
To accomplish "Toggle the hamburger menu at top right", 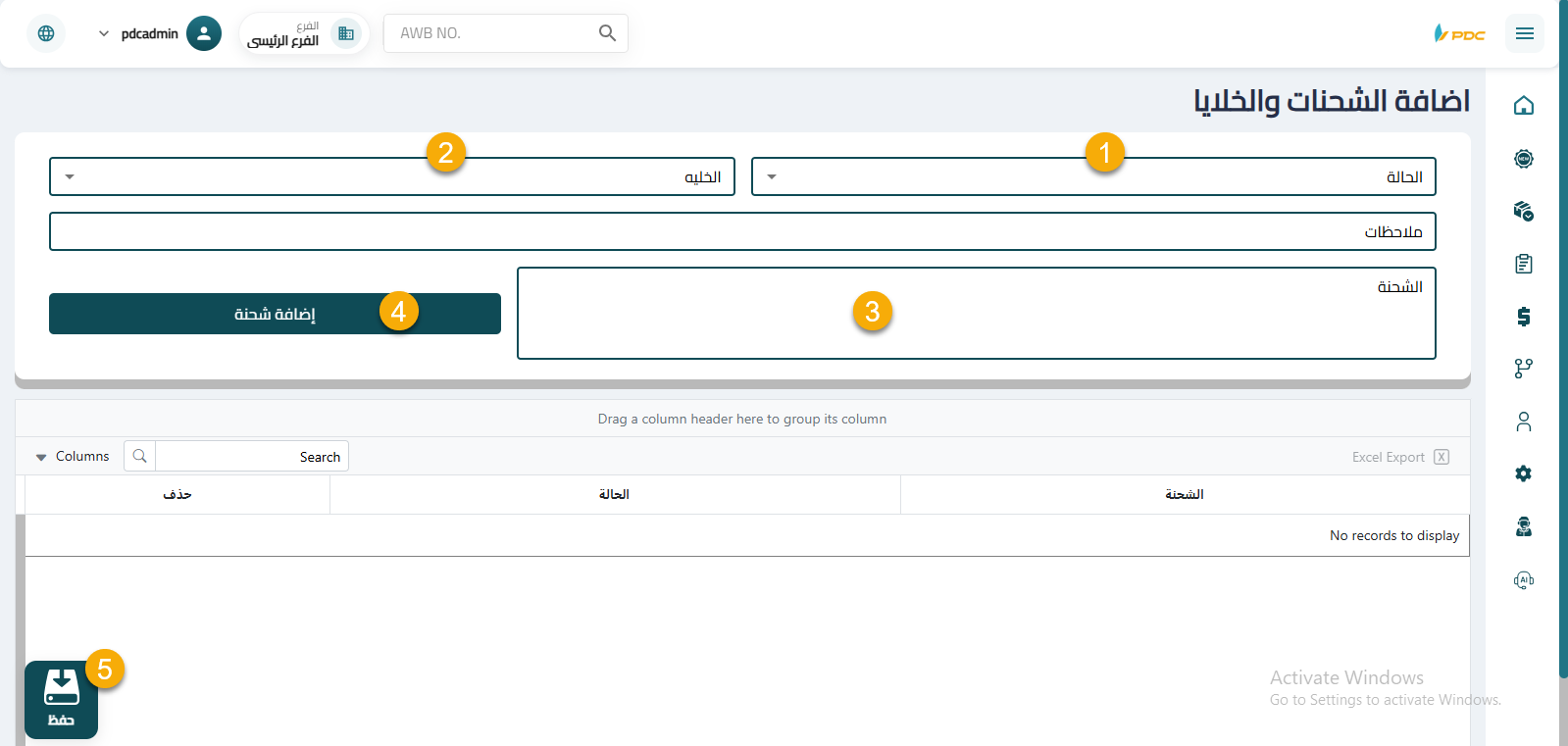I will click(x=1524, y=33).
